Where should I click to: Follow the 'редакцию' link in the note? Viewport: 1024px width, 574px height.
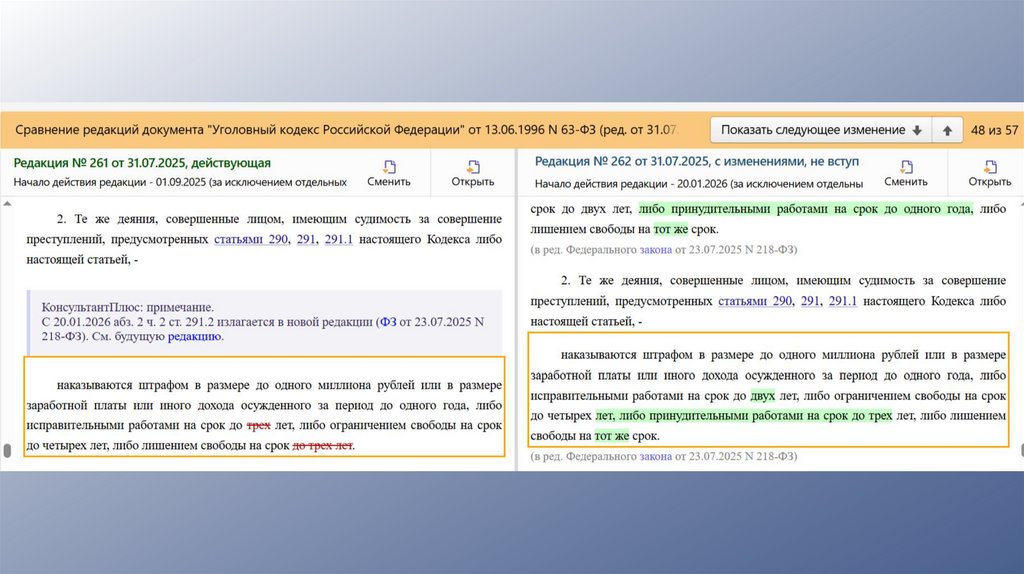tap(195, 336)
